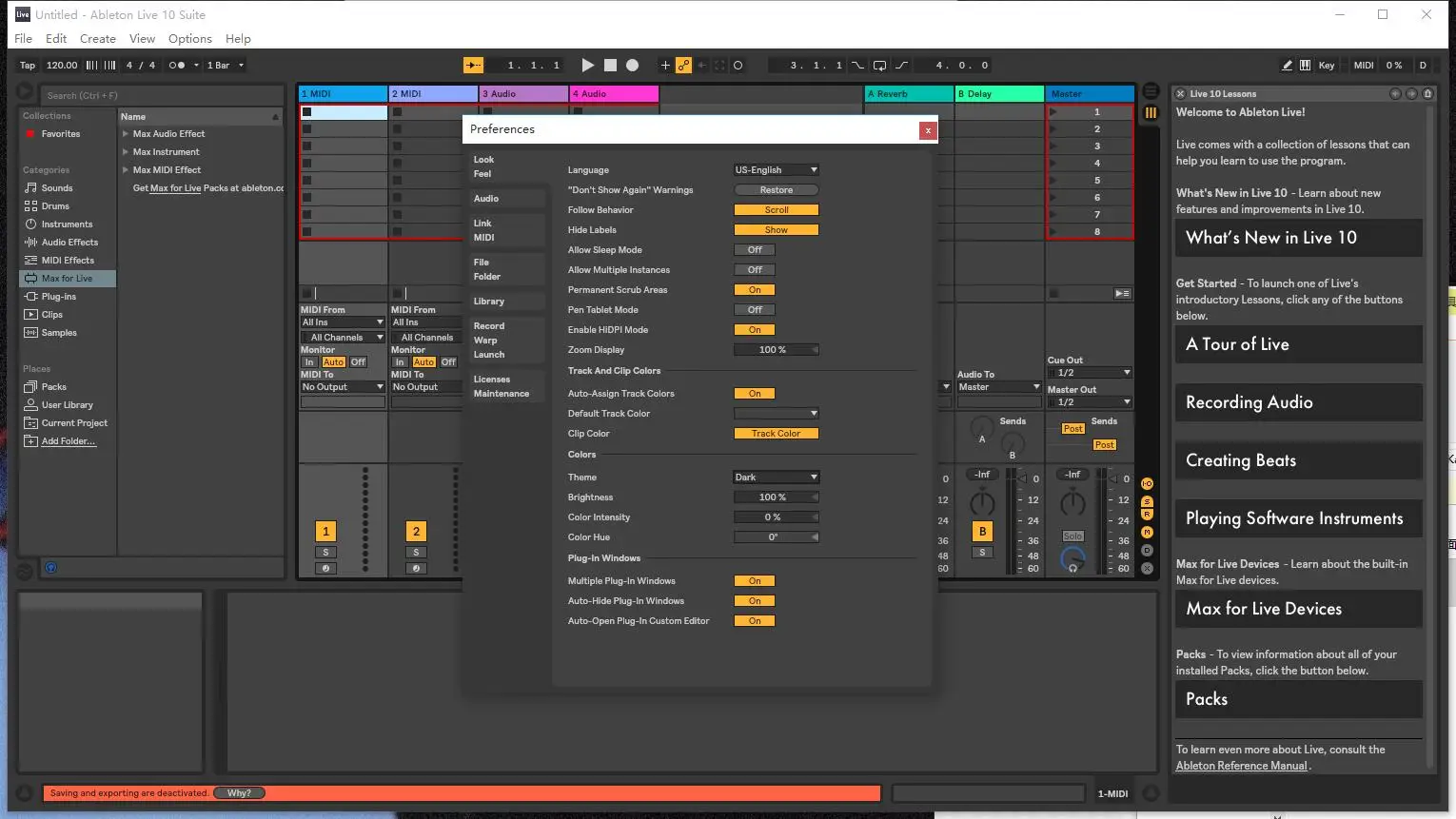Click Back to Arrangement button in Master track

click(x=1123, y=293)
